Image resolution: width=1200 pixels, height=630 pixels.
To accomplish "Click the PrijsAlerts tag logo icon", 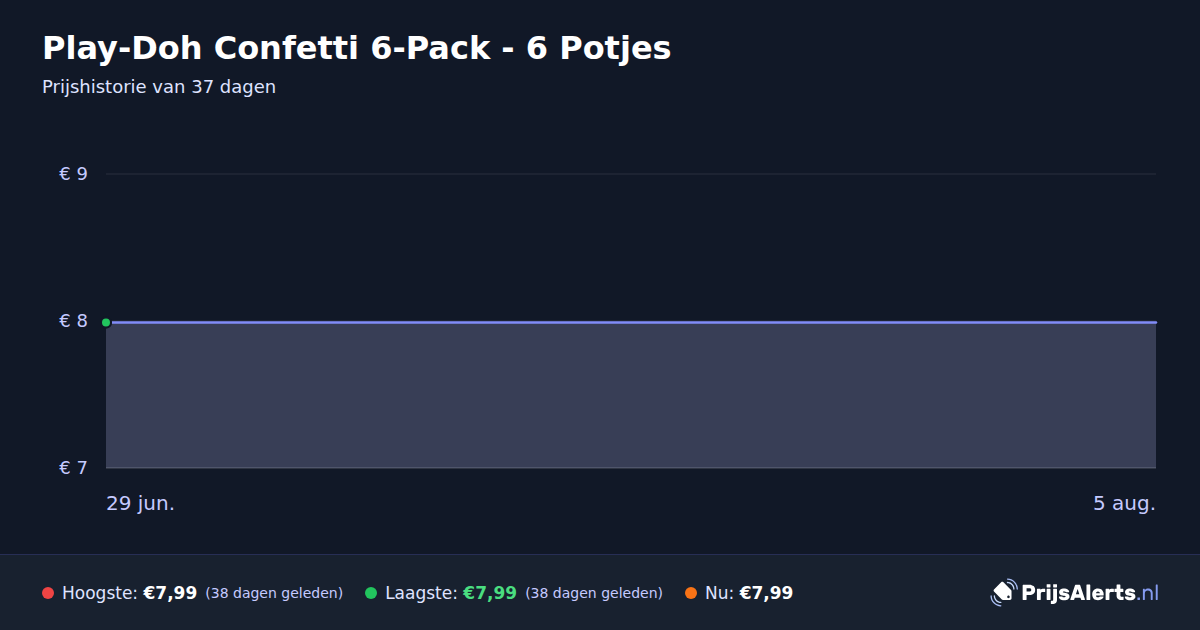I will click(1003, 592).
